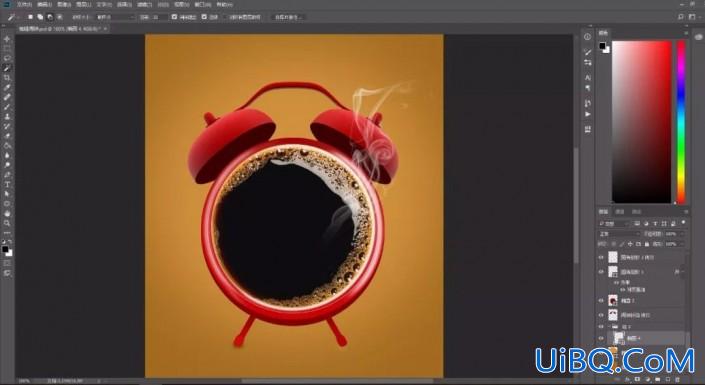Toggle the Contiguous checkbox

pos(204,17)
